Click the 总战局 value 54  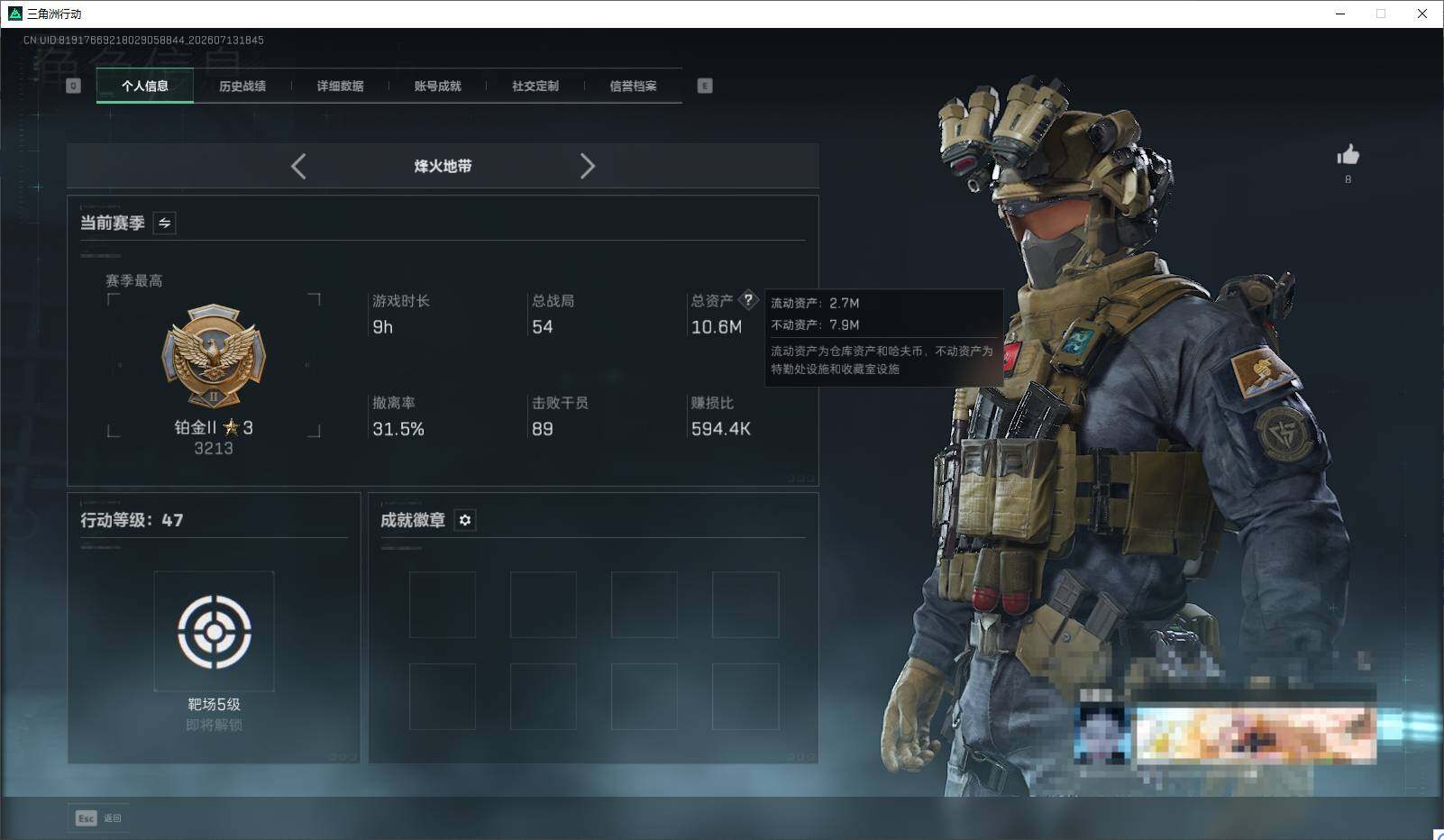[x=543, y=327]
